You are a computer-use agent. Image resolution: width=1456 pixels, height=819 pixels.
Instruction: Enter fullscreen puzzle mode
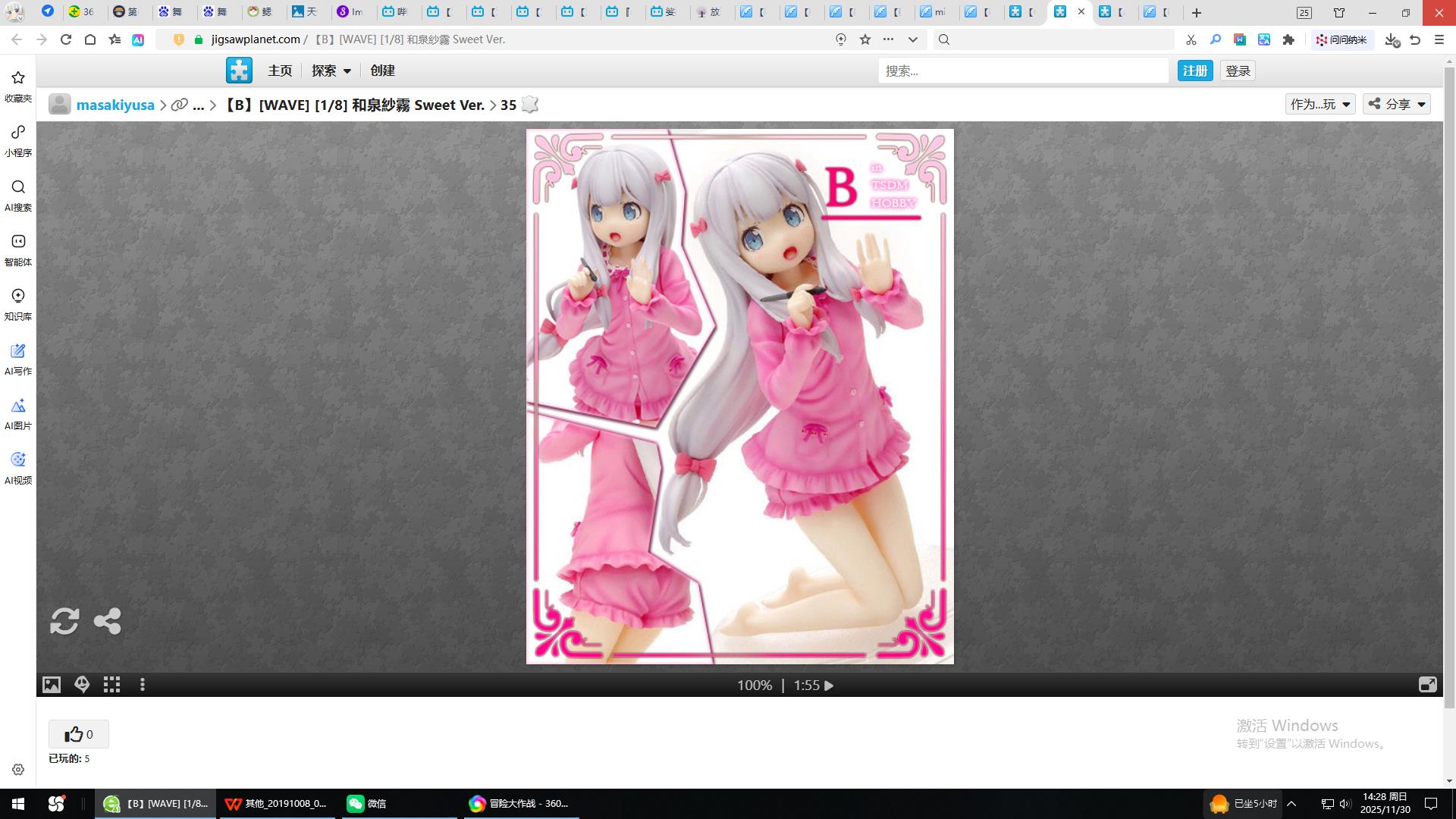(x=1427, y=685)
